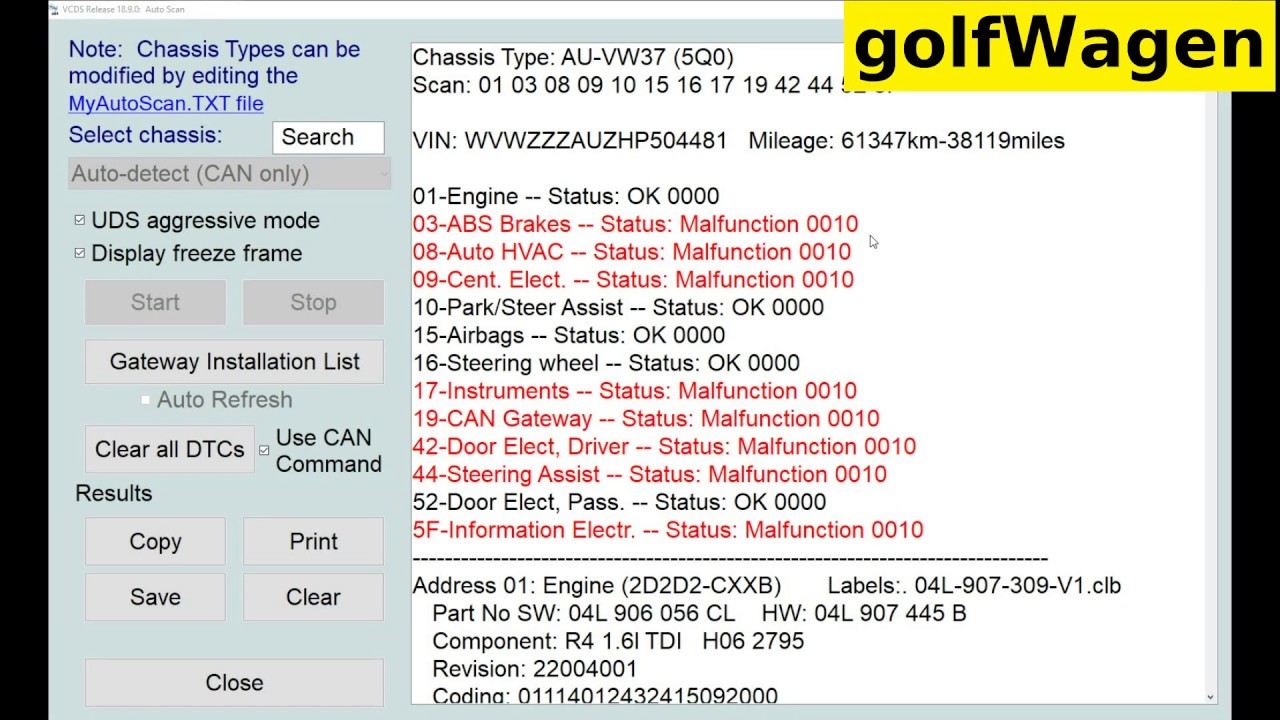Toggle the Use CAN Command checkbox
Screen dimensions: 1280x720
264,450
